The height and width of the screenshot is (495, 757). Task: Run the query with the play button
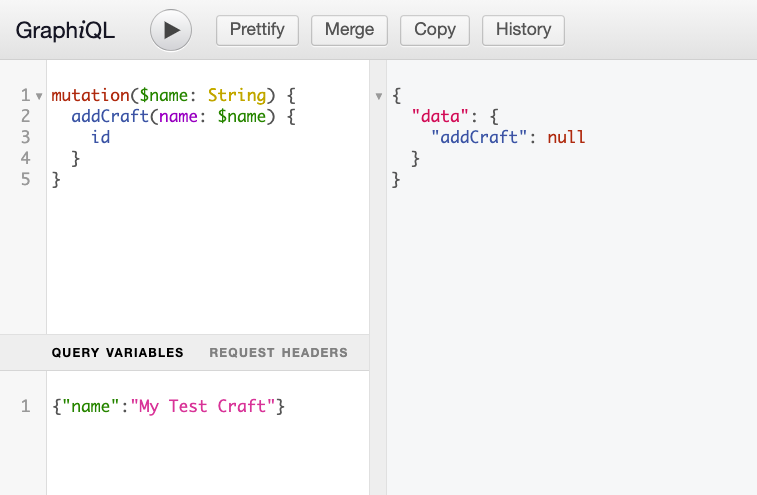point(171,30)
